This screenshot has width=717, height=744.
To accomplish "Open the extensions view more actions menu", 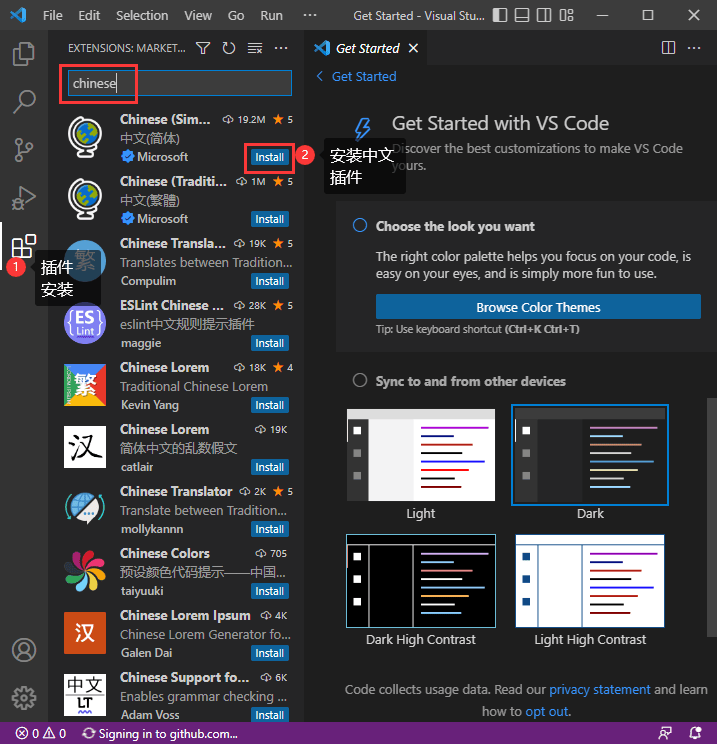I will 281,48.
